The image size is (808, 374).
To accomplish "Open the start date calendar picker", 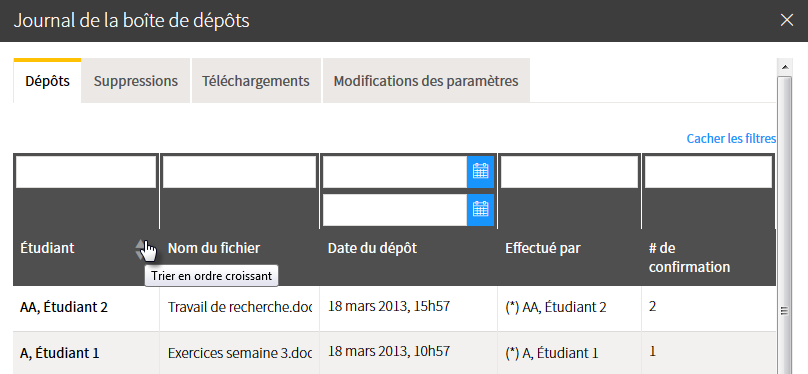I will (x=480, y=172).
